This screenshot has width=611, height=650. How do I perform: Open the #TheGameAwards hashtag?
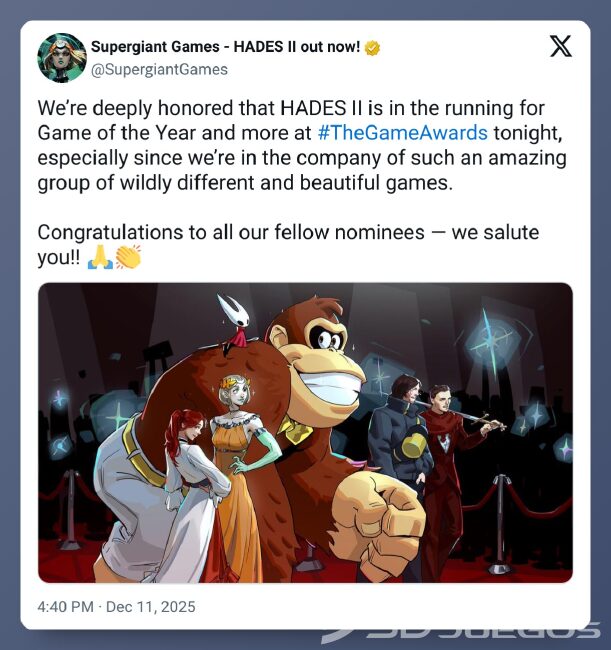coord(401,132)
